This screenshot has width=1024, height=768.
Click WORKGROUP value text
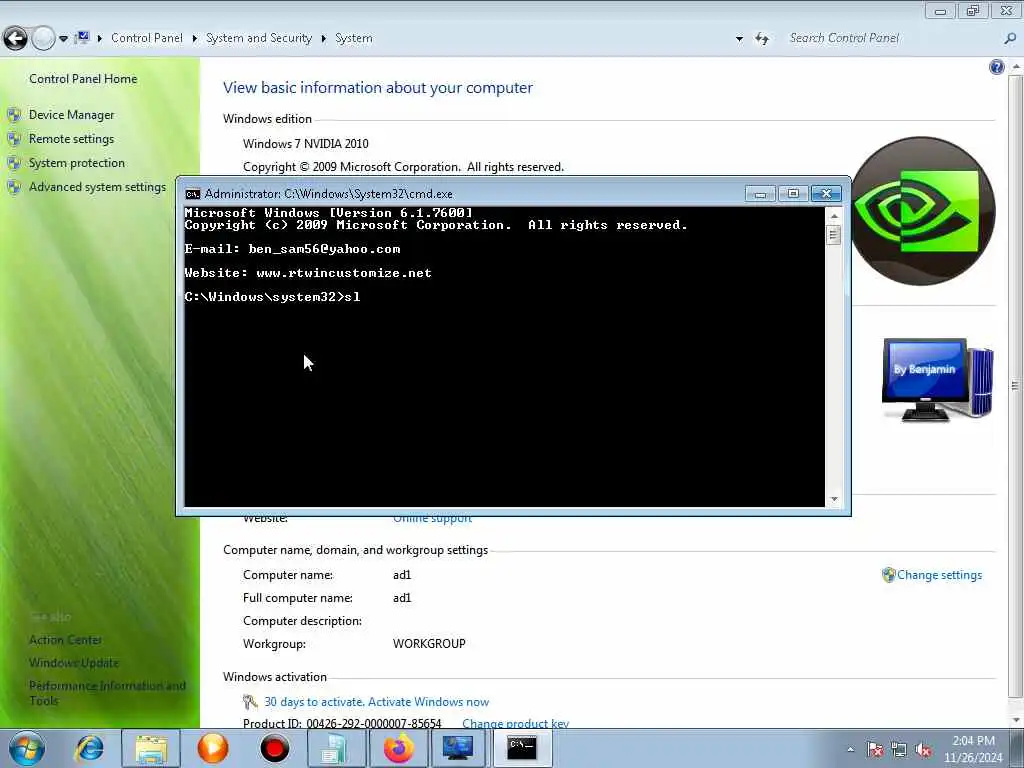click(429, 644)
